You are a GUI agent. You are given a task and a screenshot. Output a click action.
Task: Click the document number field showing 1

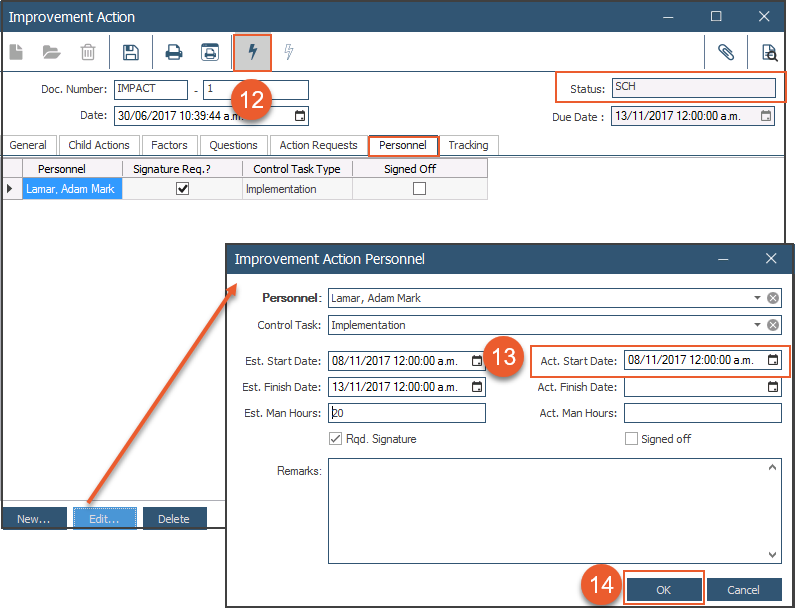256,90
